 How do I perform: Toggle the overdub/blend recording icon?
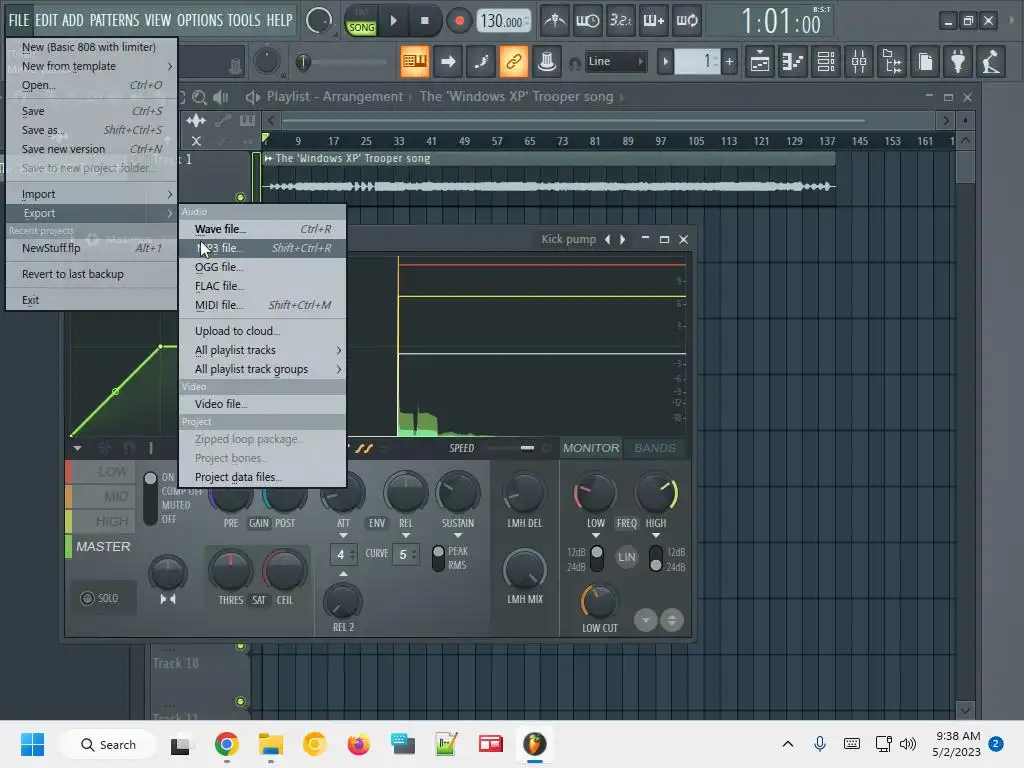click(654, 21)
